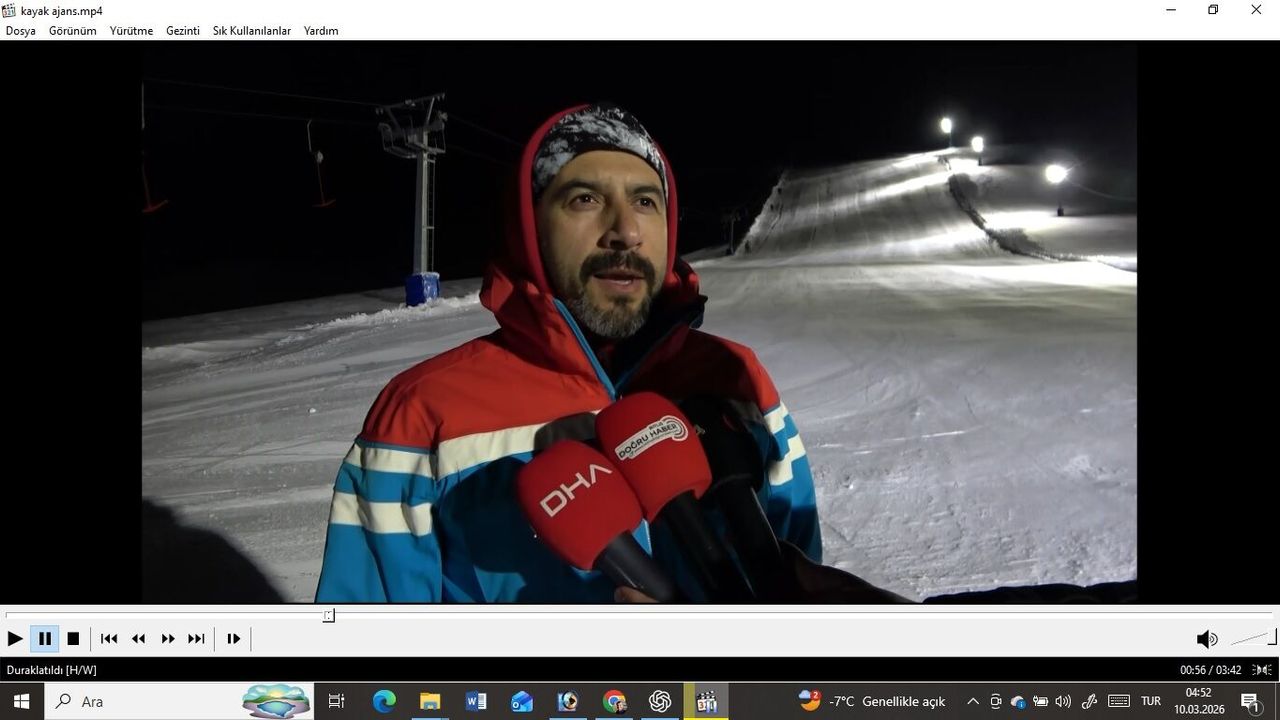
Task: Stop the video playback
Action: (73, 639)
